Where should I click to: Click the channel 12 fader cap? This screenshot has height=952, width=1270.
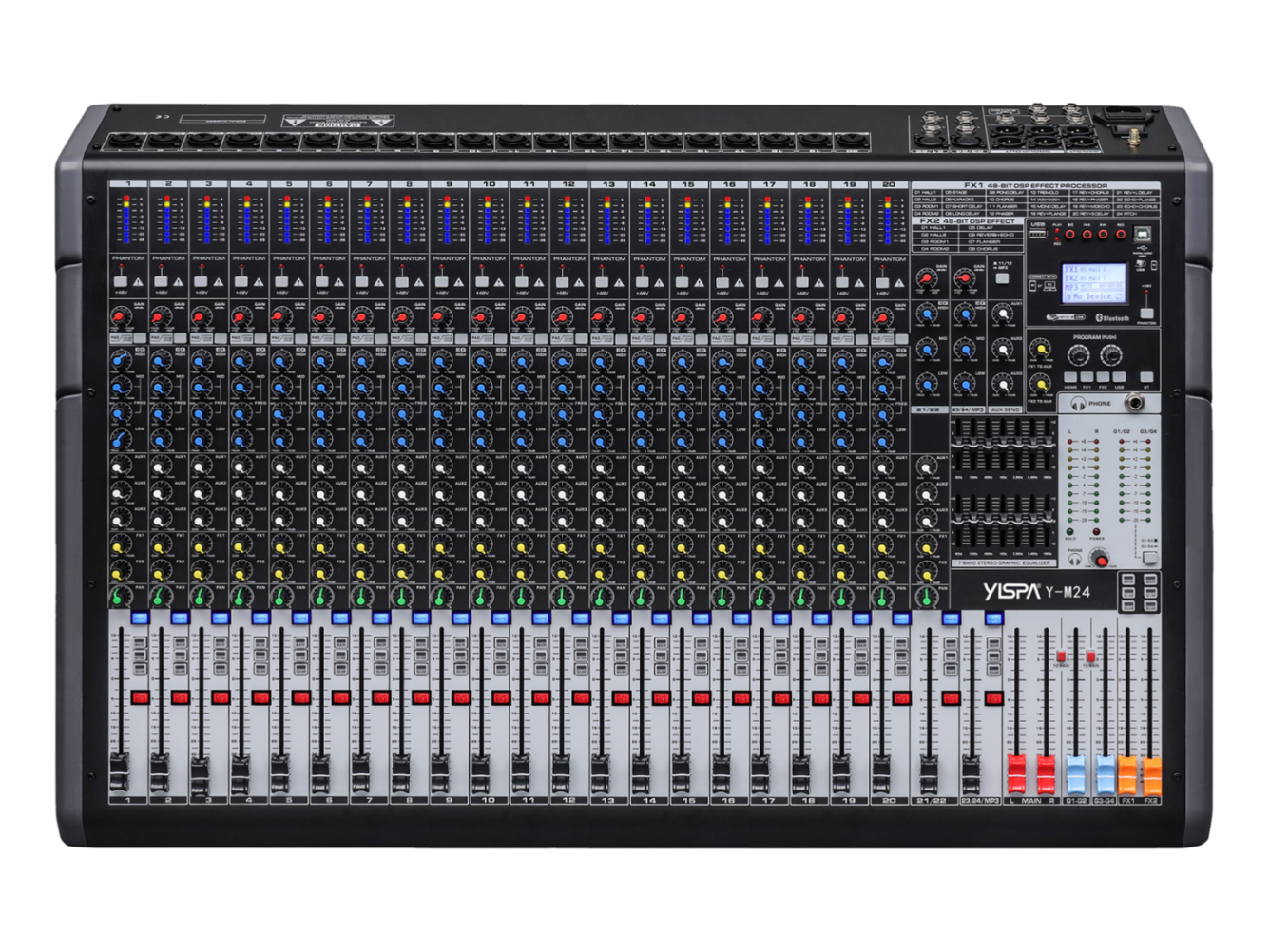(x=560, y=772)
